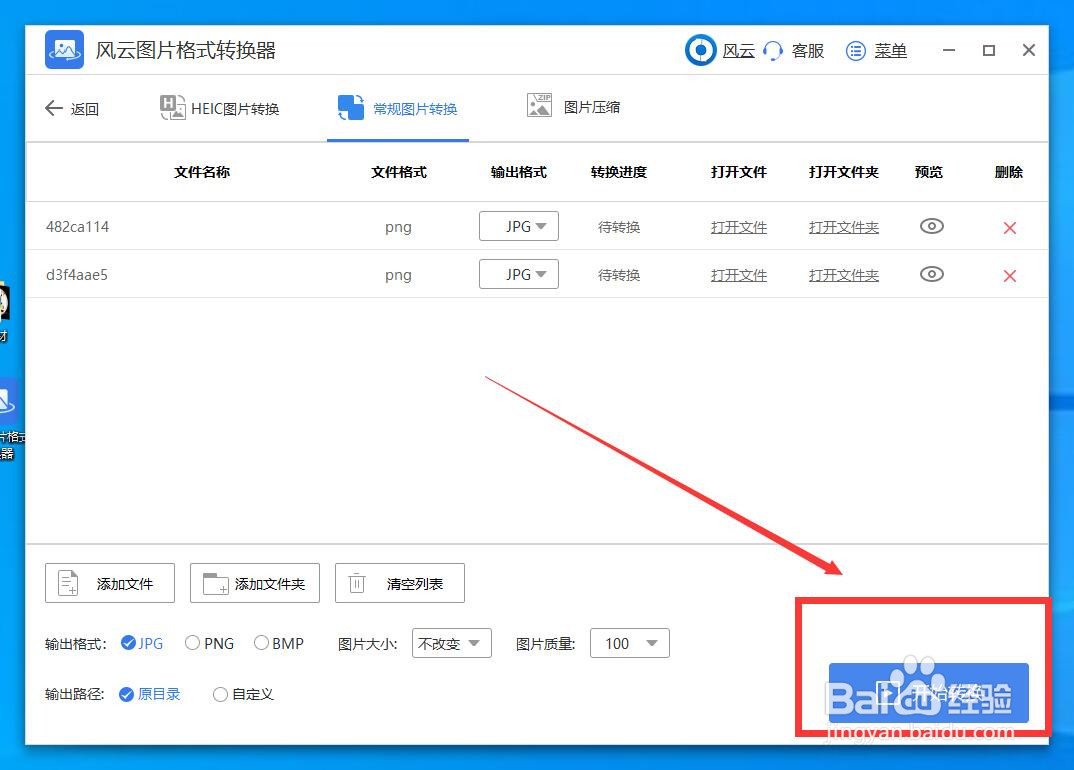This screenshot has width=1074, height=770.
Task: Switch to the HEIC图片转换 tab
Action: click(220, 108)
